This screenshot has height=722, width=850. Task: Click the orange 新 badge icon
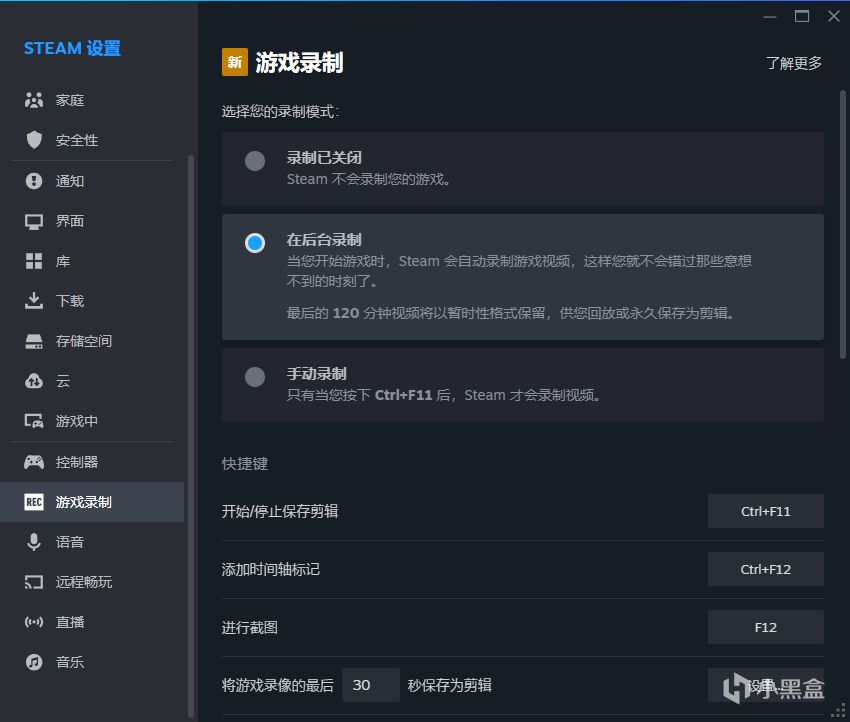(235, 62)
